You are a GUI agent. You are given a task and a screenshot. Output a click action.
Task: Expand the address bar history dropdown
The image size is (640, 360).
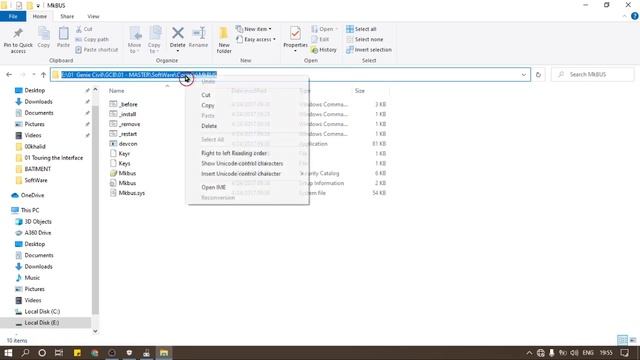524,75
